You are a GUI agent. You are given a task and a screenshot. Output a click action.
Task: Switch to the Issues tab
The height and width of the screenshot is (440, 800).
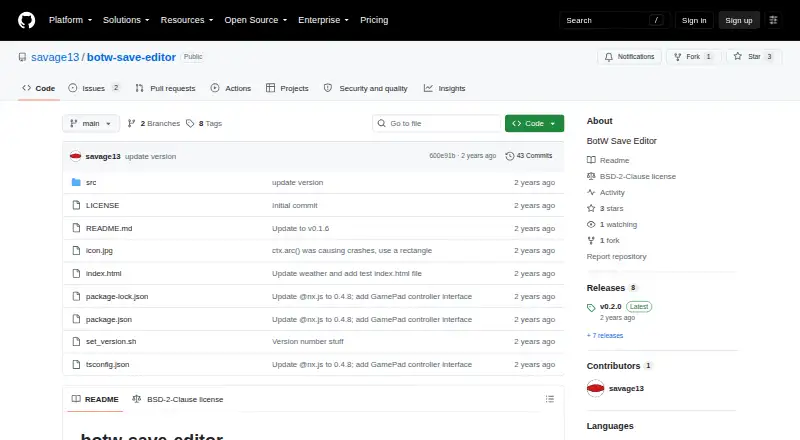[x=94, y=88]
